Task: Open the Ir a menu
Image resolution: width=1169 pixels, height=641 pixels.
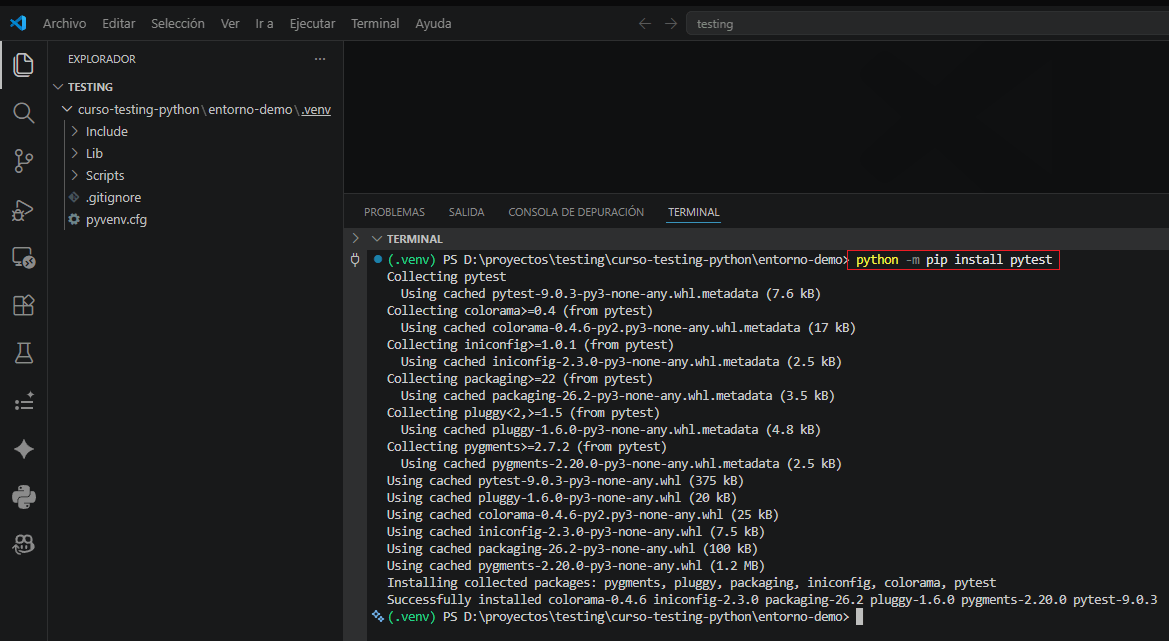Action: [264, 24]
